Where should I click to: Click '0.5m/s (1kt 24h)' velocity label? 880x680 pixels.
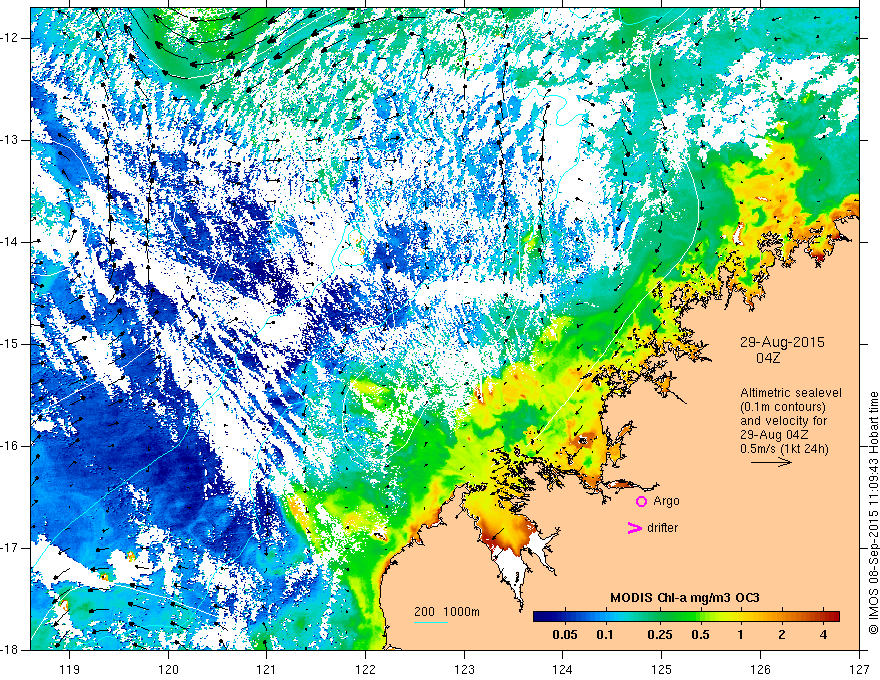784,449
